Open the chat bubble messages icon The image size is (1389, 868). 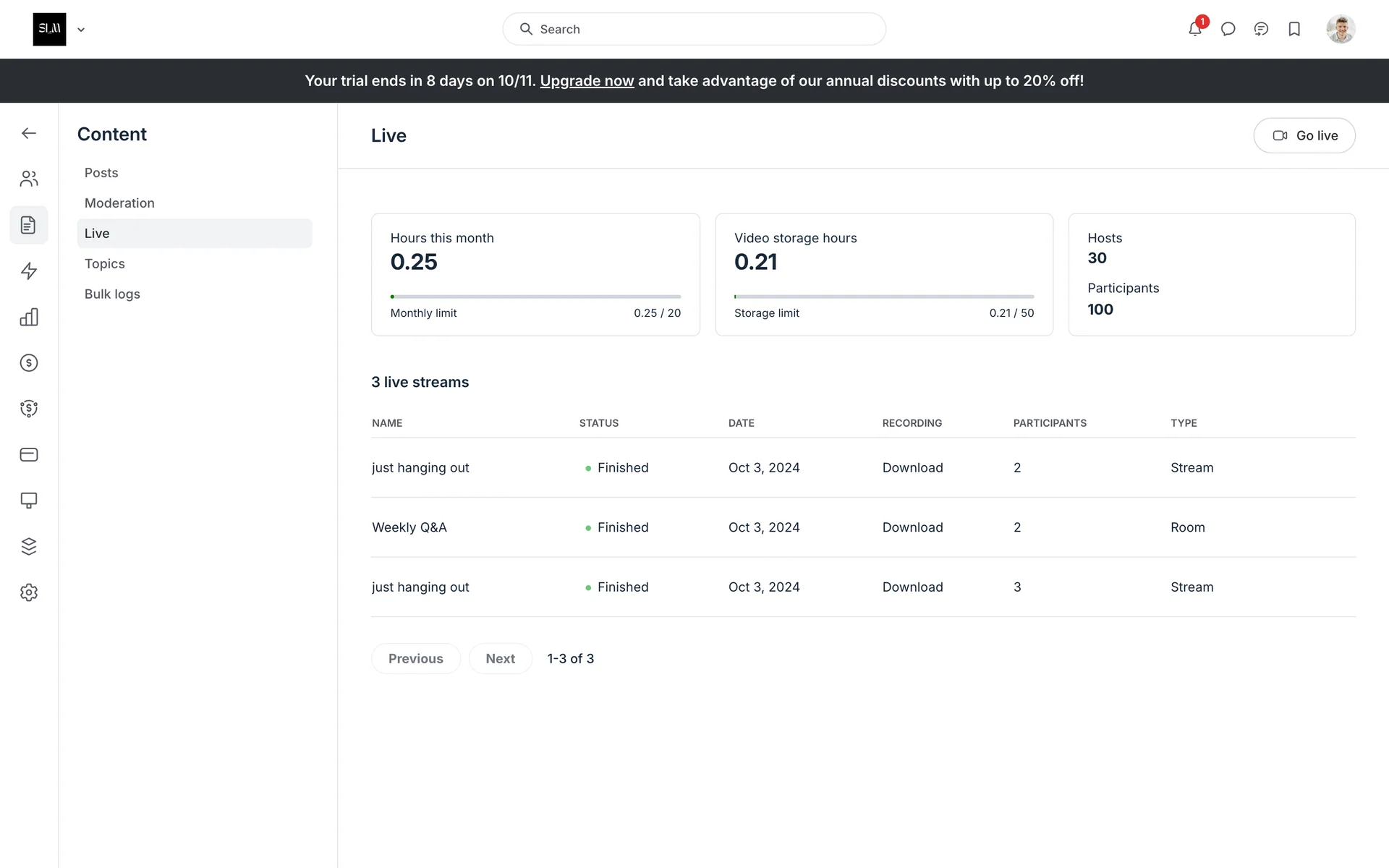(1228, 29)
